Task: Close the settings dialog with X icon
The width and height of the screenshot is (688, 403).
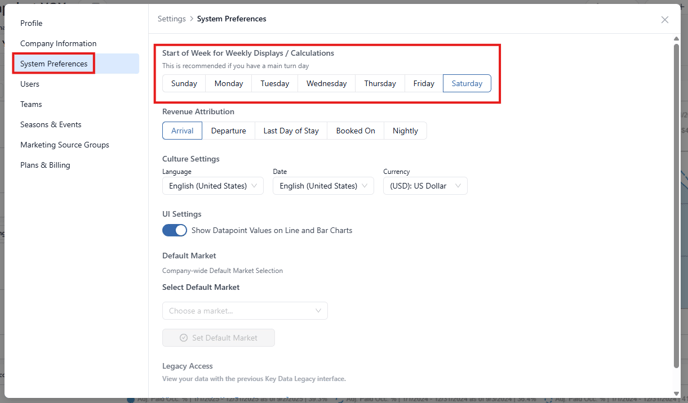Action: pyautogui.click(x=665, y=20)
